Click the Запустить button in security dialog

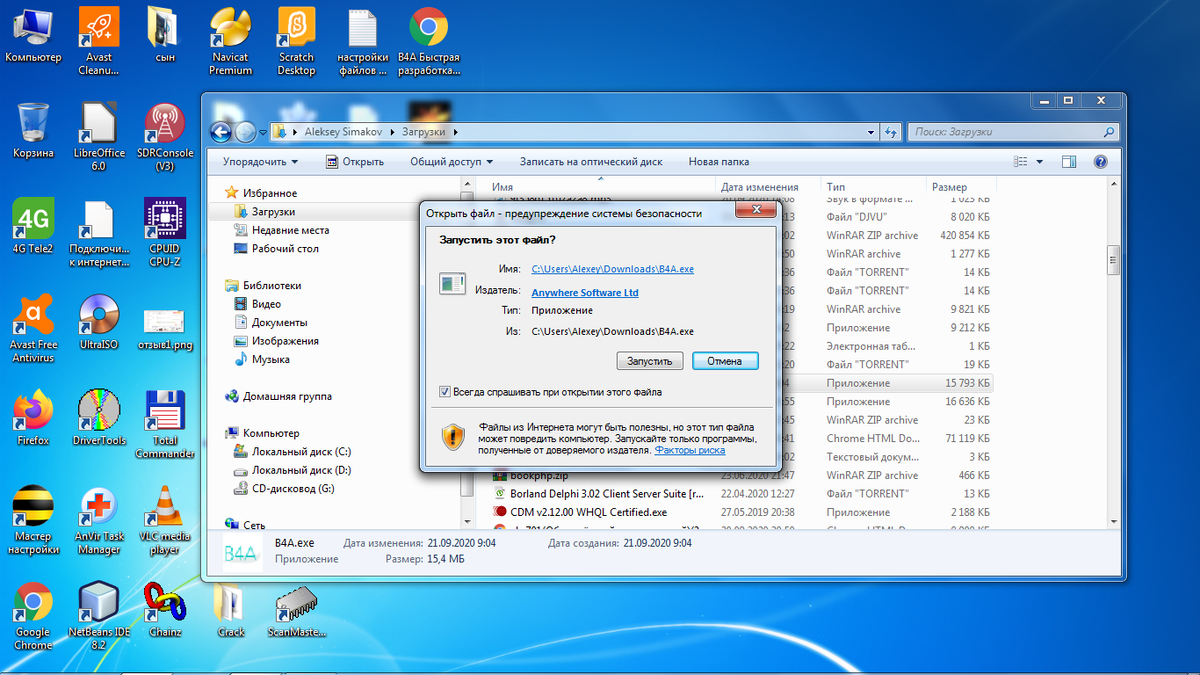[x=650, y=361]
